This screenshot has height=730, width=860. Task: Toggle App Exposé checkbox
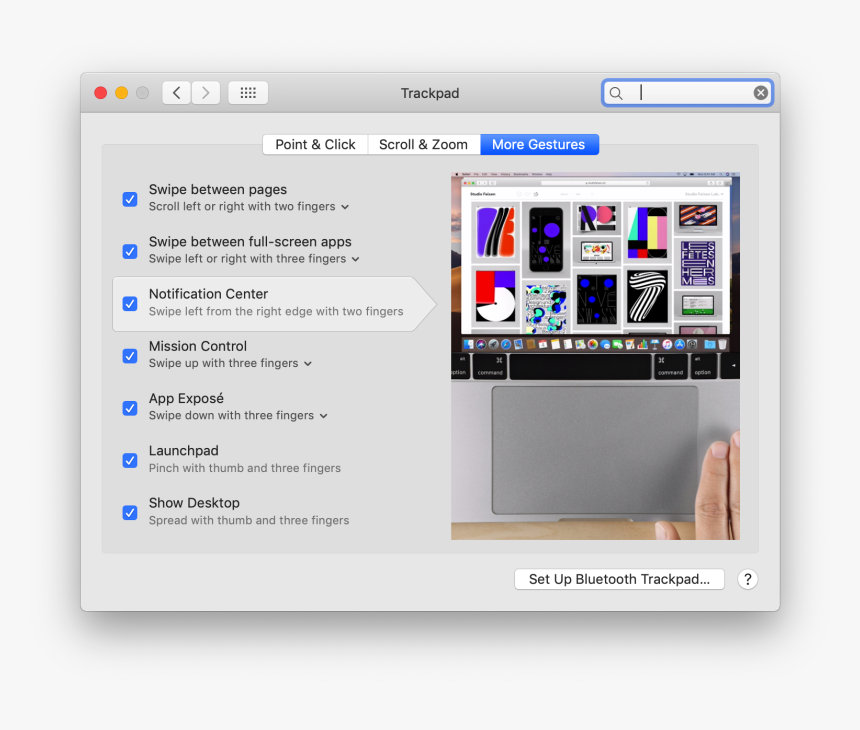130,408
